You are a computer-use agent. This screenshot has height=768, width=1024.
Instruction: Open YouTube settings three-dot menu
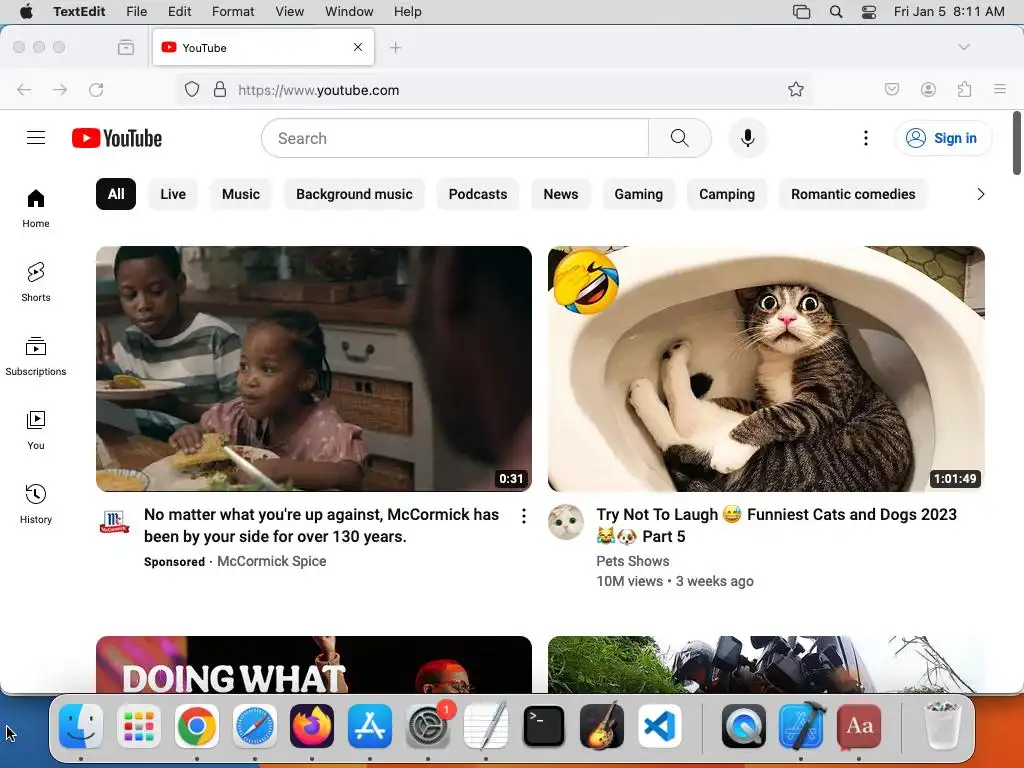(x=866, y=138)
